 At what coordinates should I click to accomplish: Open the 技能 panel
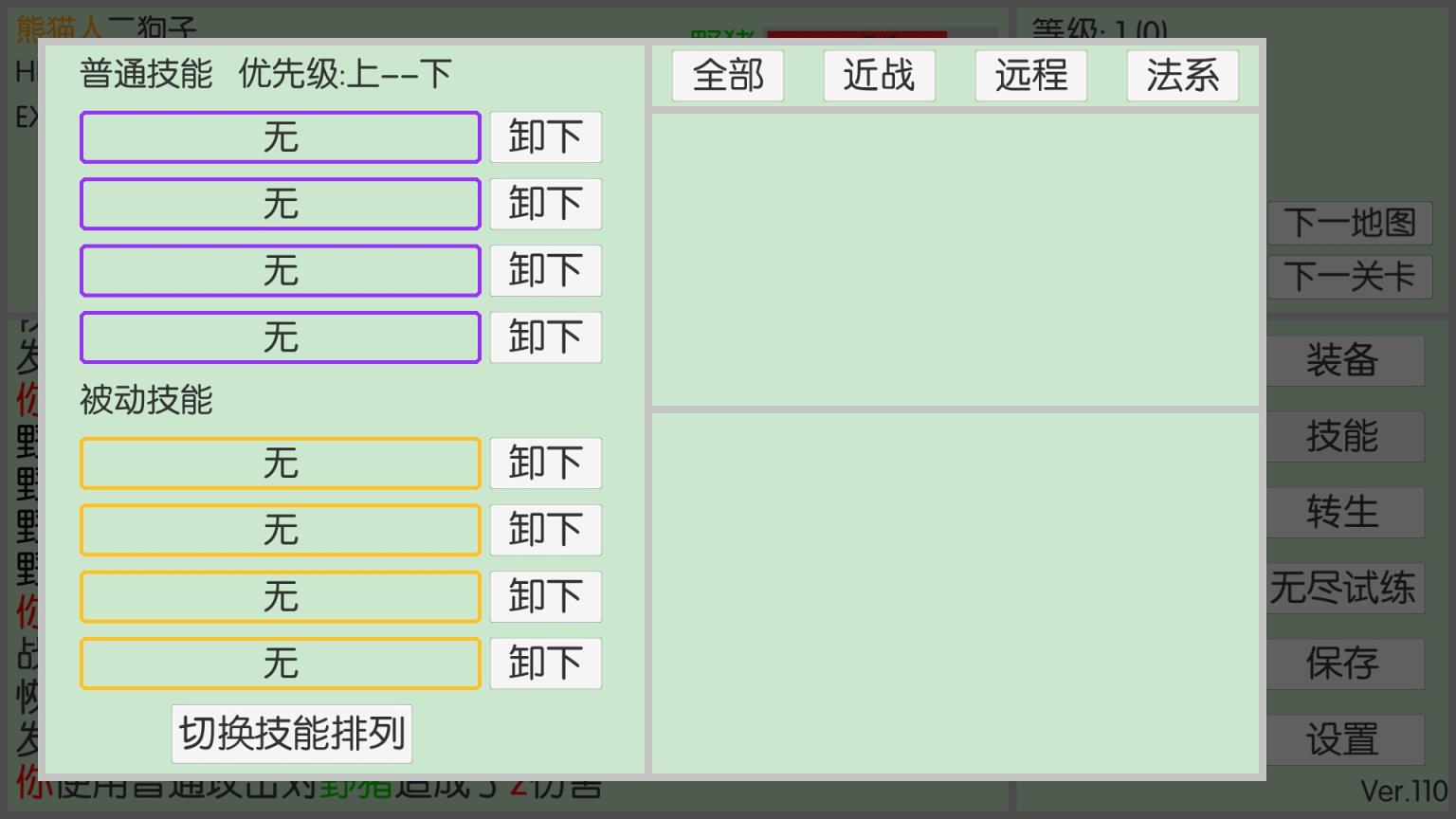(x=1346, y=436)
